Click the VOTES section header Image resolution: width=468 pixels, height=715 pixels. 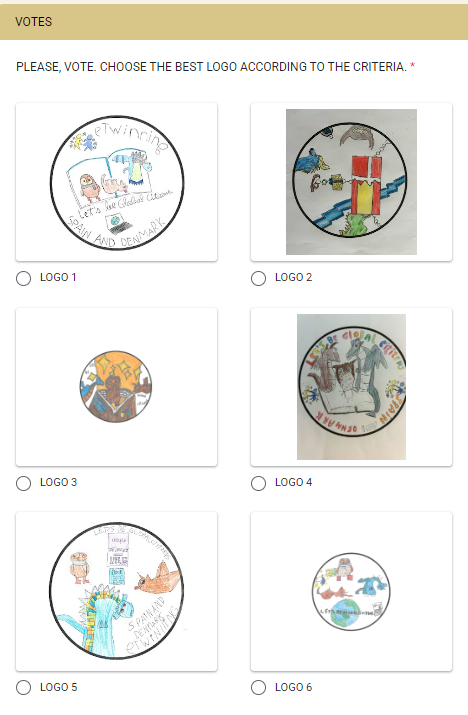[x=234, y=22]
